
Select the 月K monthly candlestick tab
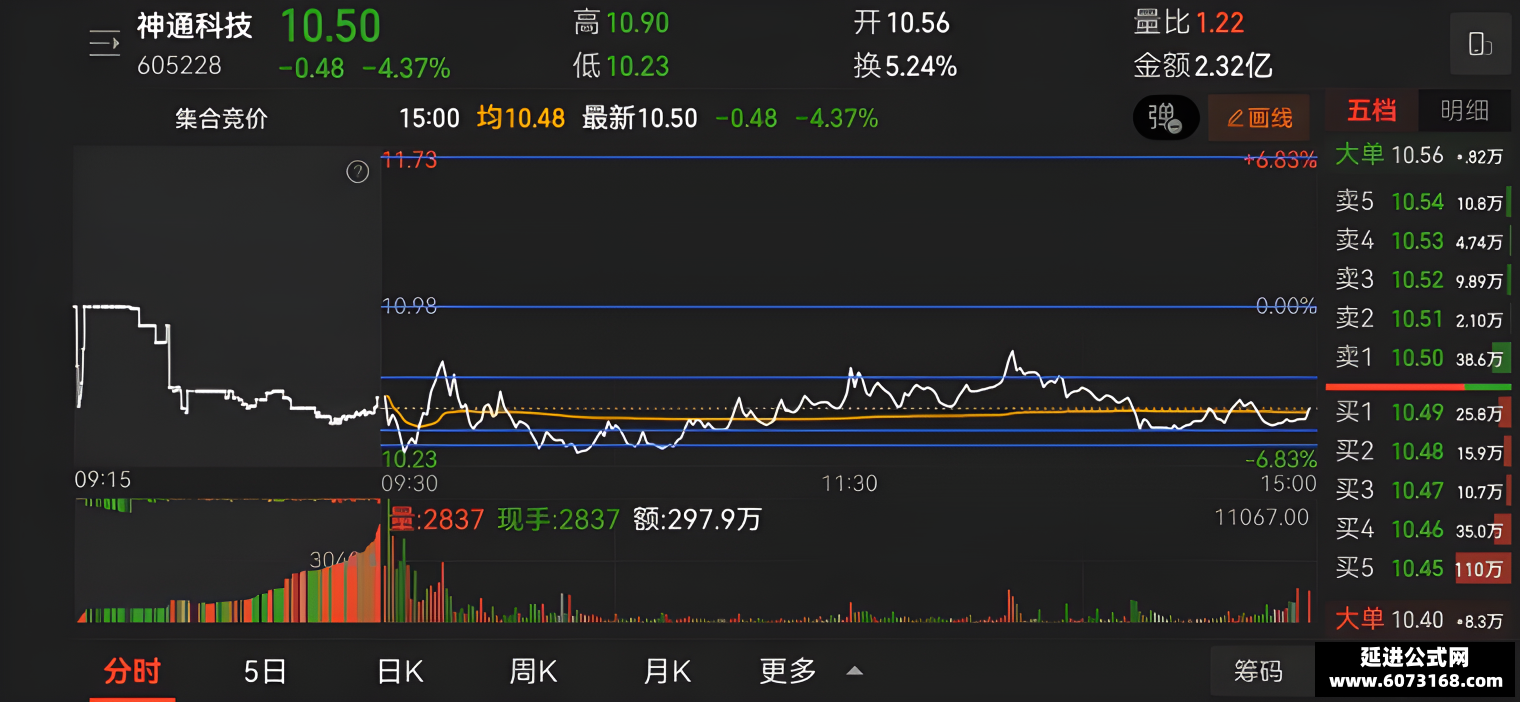click(667, 671)
